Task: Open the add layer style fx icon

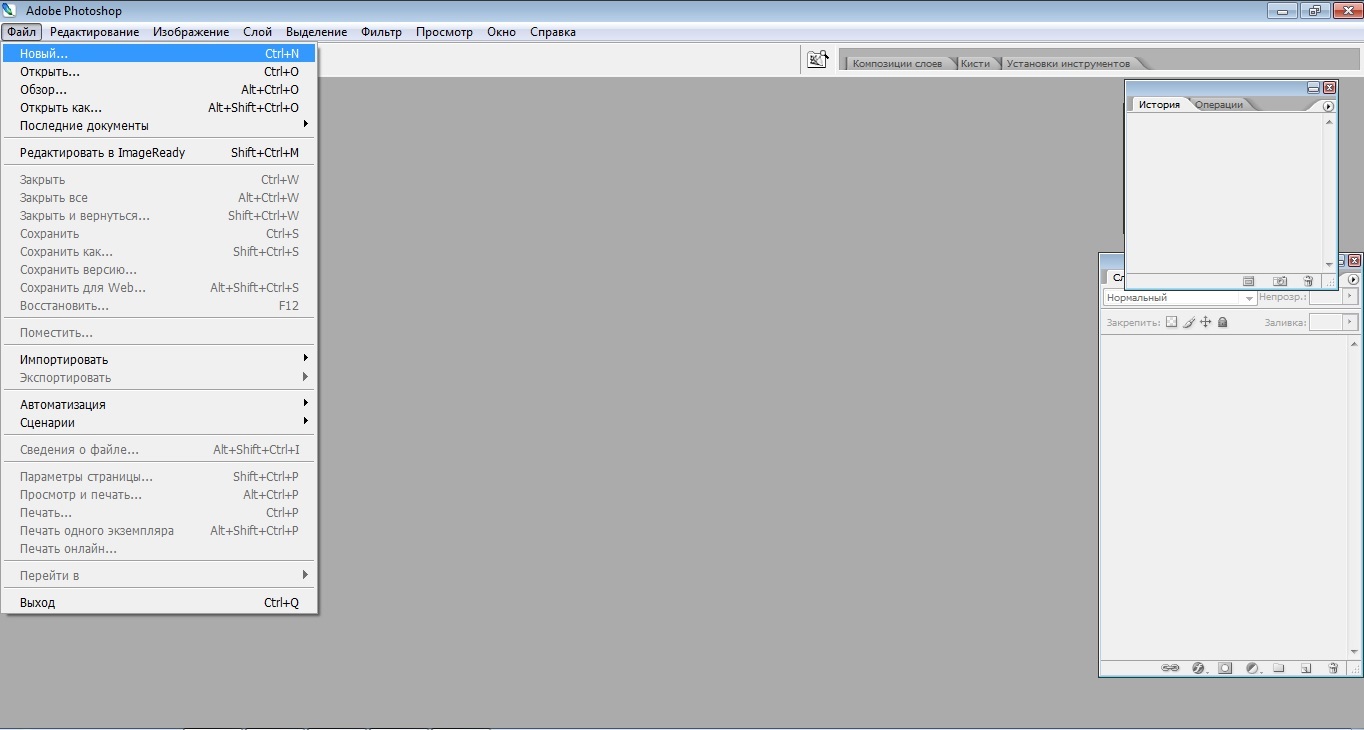Action: [1198, 668]
